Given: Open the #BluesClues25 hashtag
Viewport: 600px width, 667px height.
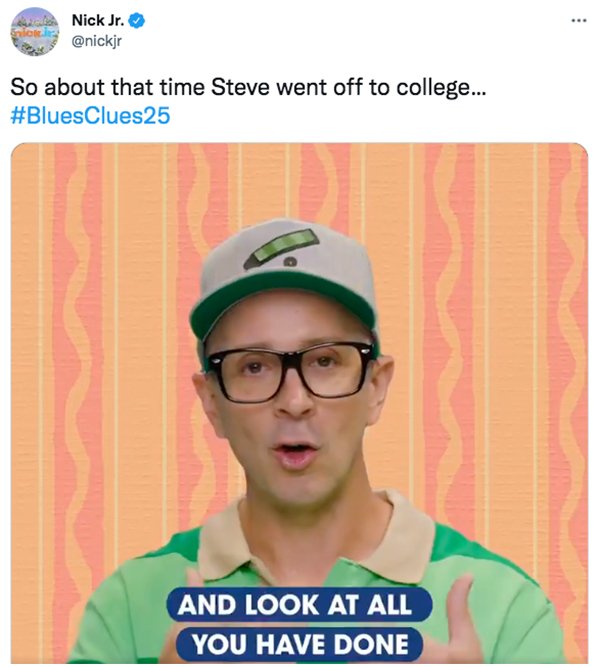Looking at the screenshot, I should (90, 115).
